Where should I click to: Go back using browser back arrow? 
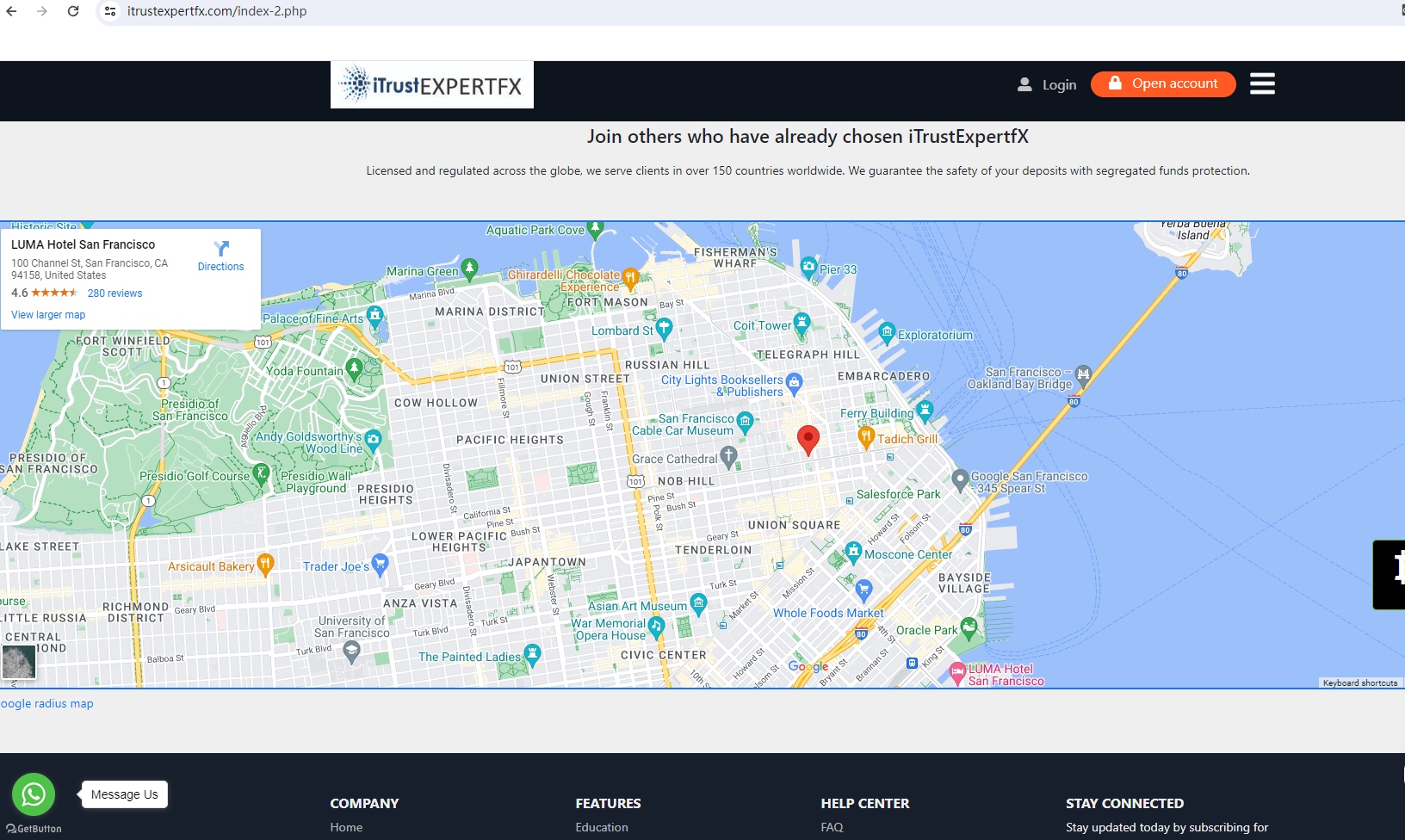pos(12,11)
